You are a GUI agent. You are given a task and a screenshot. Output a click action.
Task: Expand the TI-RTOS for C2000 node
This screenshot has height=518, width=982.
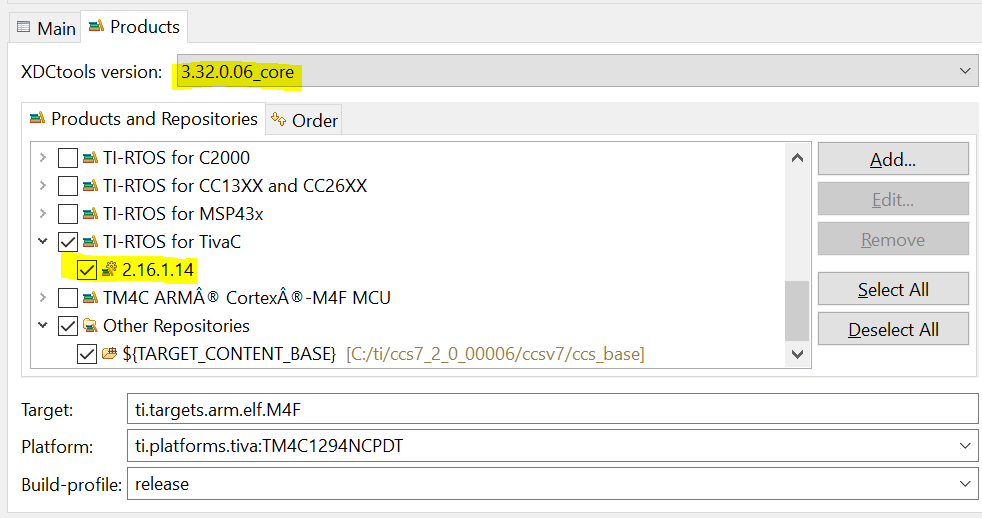pyautogui.click(x=43, y=157)
